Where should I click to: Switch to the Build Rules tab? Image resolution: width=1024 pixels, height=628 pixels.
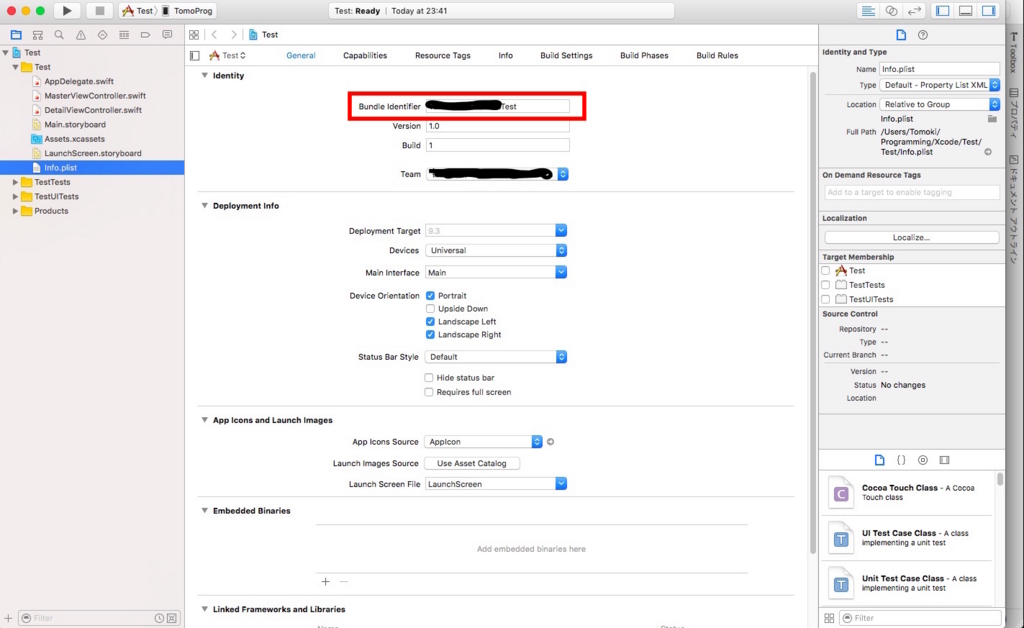pyautogui.click(x=717, y=55)
